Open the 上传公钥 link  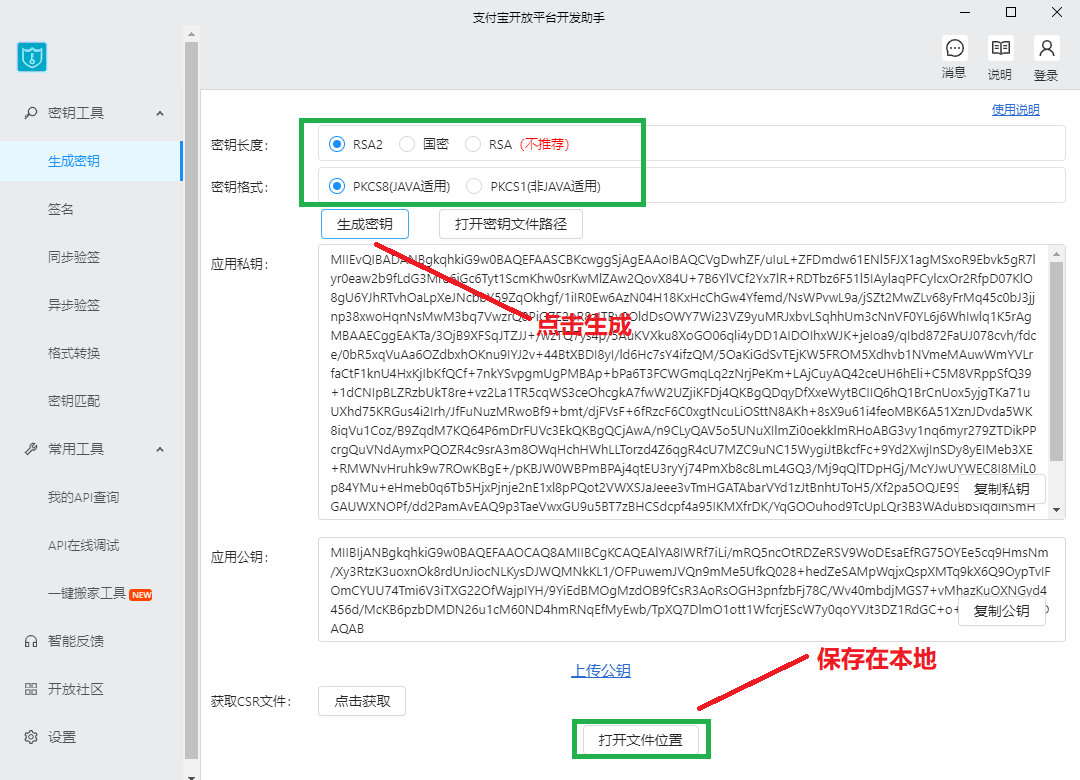tap(601, 670)
